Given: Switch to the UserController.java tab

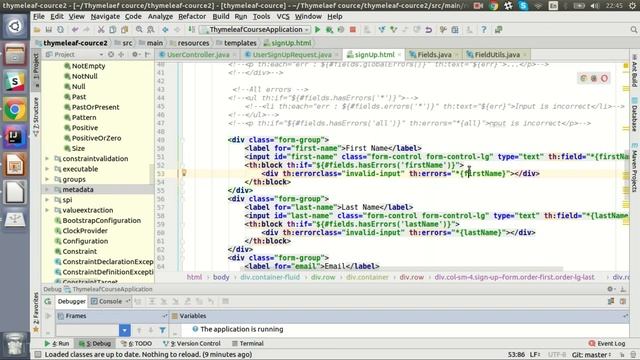Looking at the screenshot, I should 198,55.
